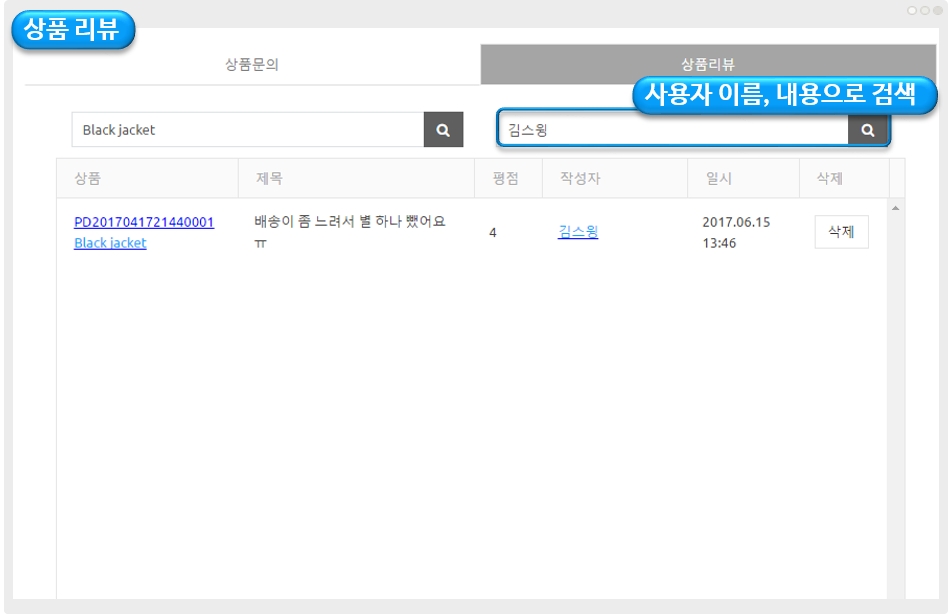
Task: Open the PD2017041721440001 product code link
Action: [x=144, y=222]
